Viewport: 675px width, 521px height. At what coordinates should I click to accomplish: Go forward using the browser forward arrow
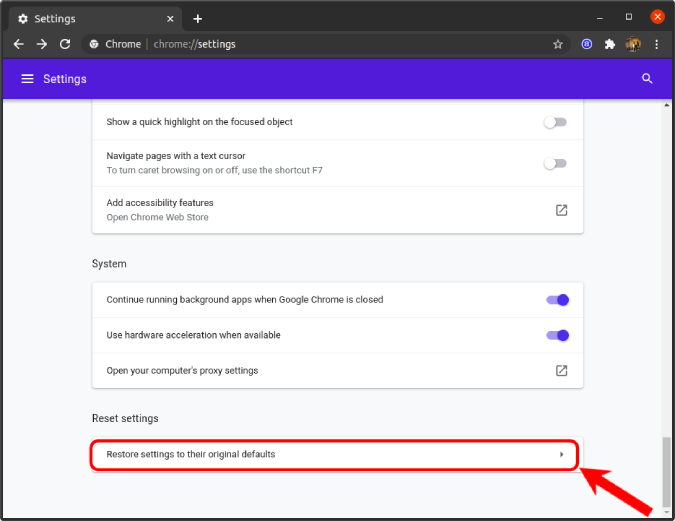coord(42,44)
